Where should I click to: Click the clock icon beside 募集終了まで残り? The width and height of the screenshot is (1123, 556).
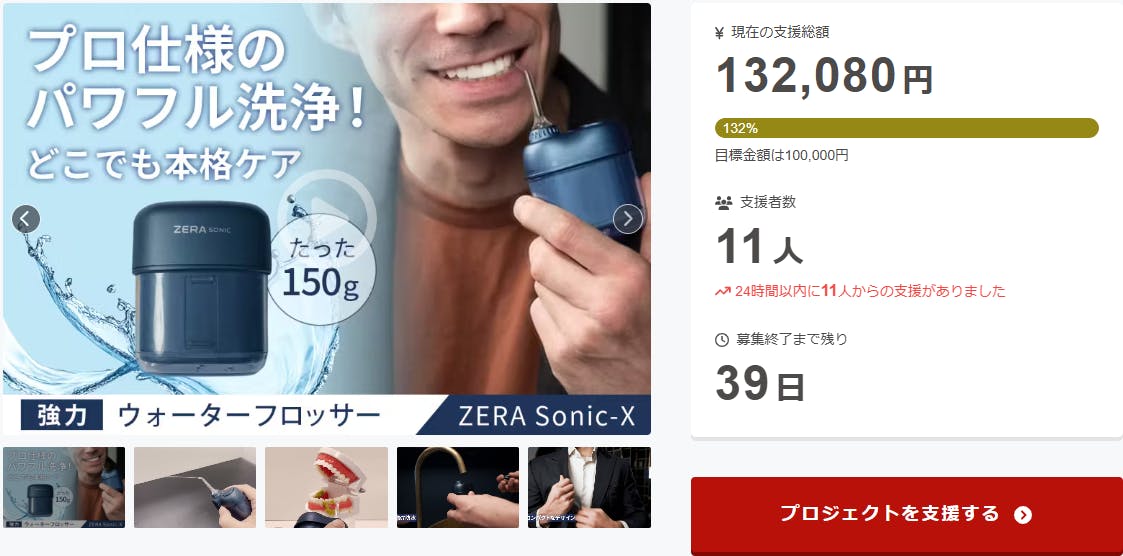722,340
